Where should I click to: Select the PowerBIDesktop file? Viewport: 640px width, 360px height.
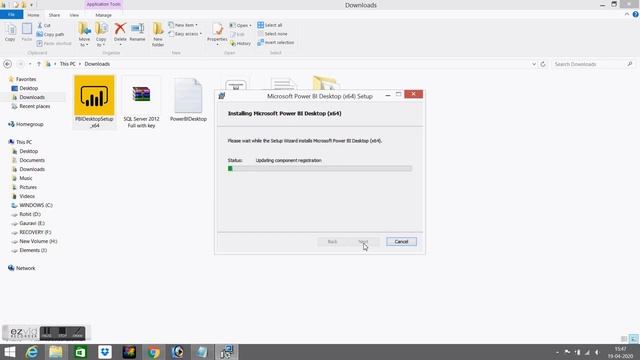[188, 100]
